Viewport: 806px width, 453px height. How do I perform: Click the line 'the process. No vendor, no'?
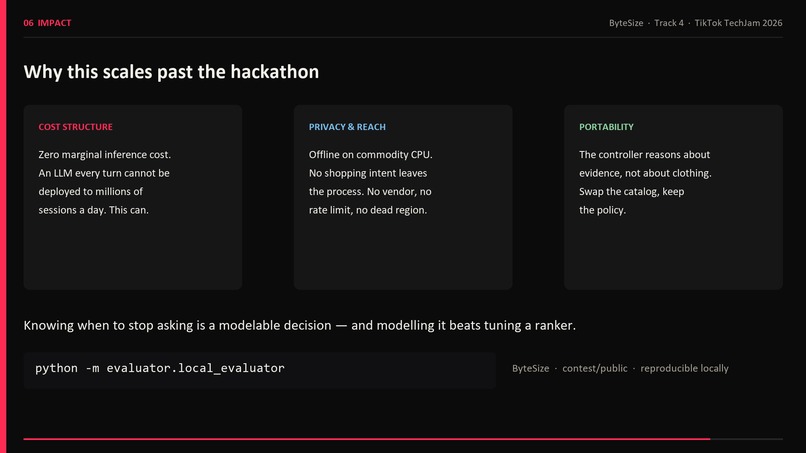point(370,191)
